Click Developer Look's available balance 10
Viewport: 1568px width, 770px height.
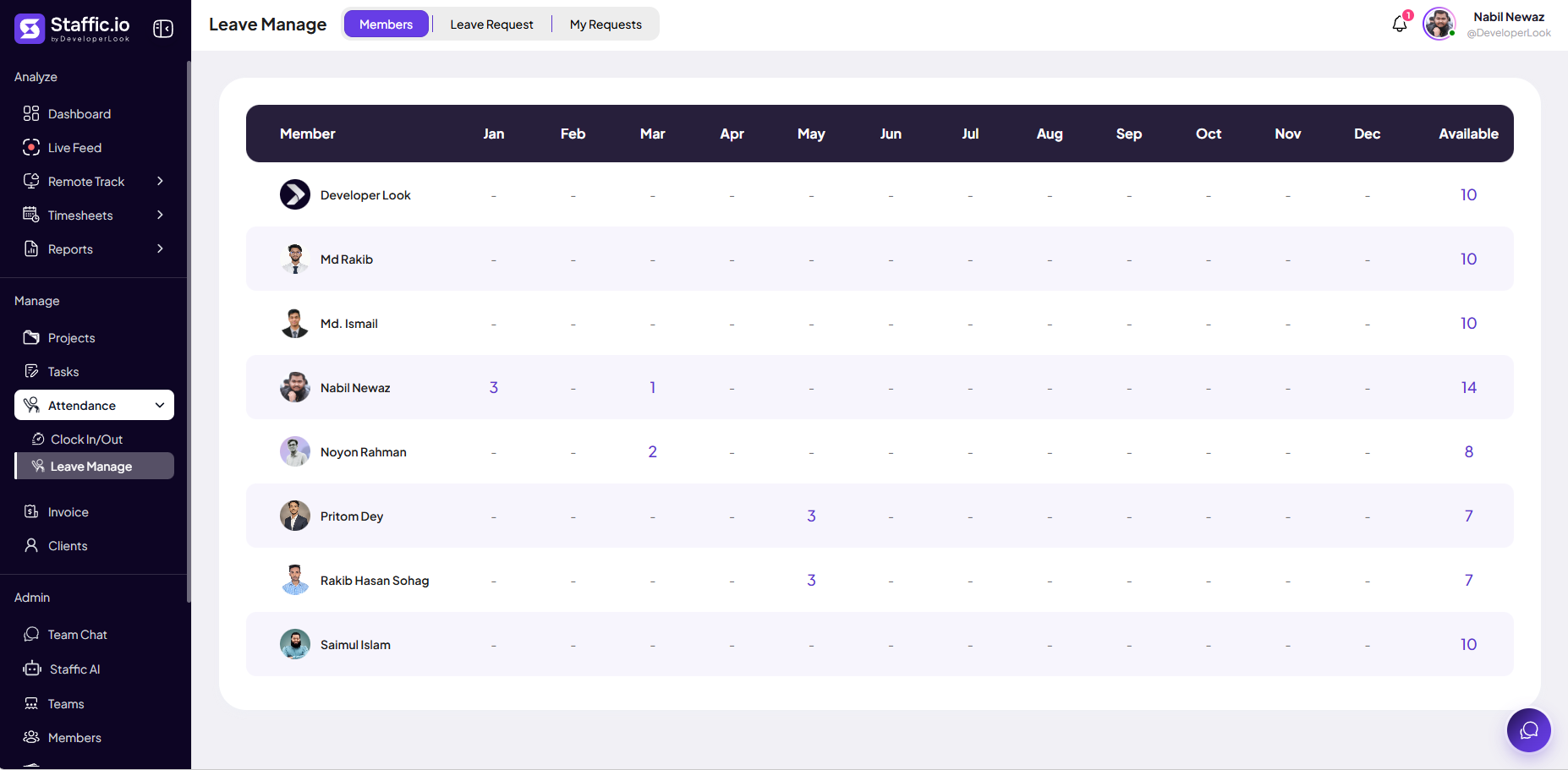[1468, 194]
